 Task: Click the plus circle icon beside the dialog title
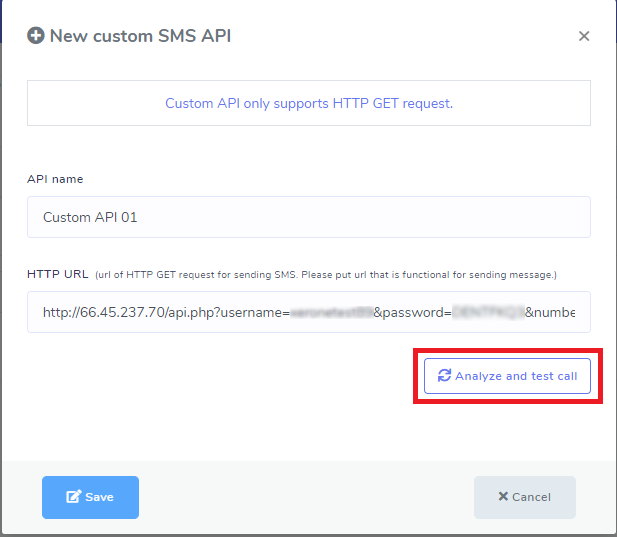click(36, 36)
